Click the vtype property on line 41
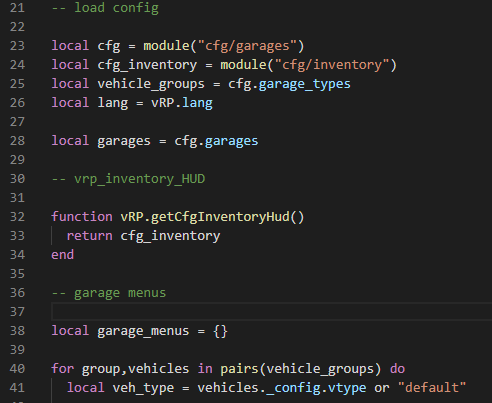 [x=347, y=388]
